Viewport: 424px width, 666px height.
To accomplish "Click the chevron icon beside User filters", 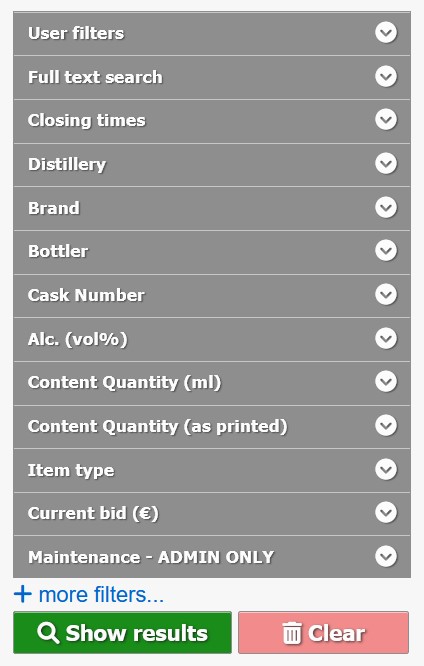I will coord(386,33).
